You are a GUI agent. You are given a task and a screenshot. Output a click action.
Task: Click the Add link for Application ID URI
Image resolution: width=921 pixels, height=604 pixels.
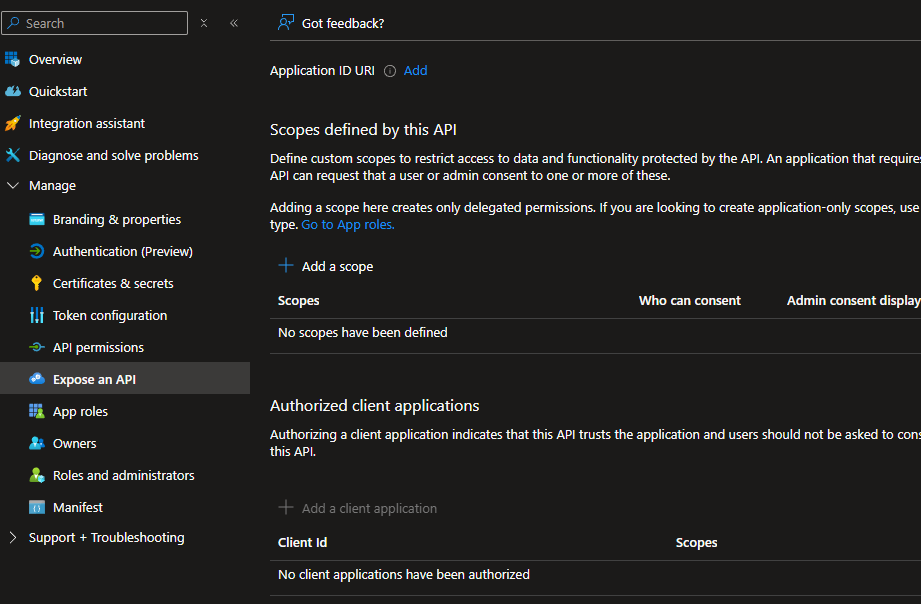(x=415, y=71)
